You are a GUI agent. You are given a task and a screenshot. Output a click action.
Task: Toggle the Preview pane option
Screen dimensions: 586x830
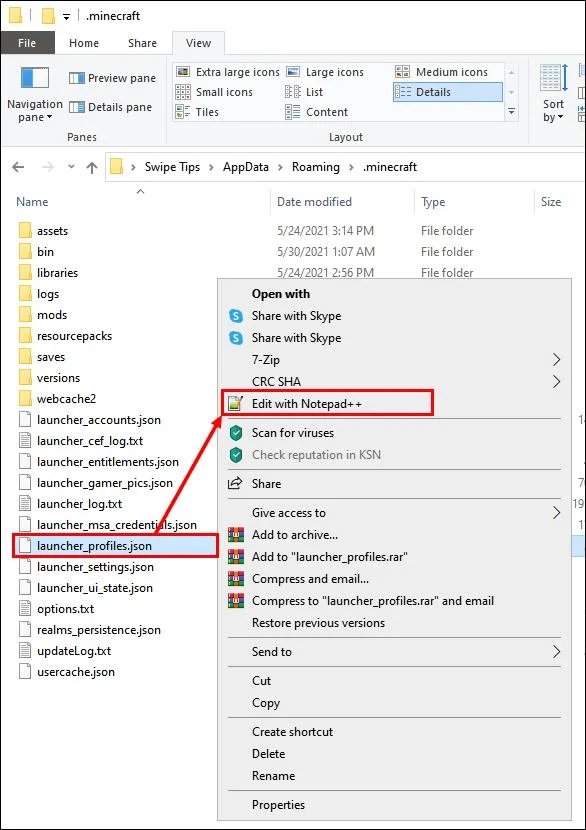pos(112,78)
